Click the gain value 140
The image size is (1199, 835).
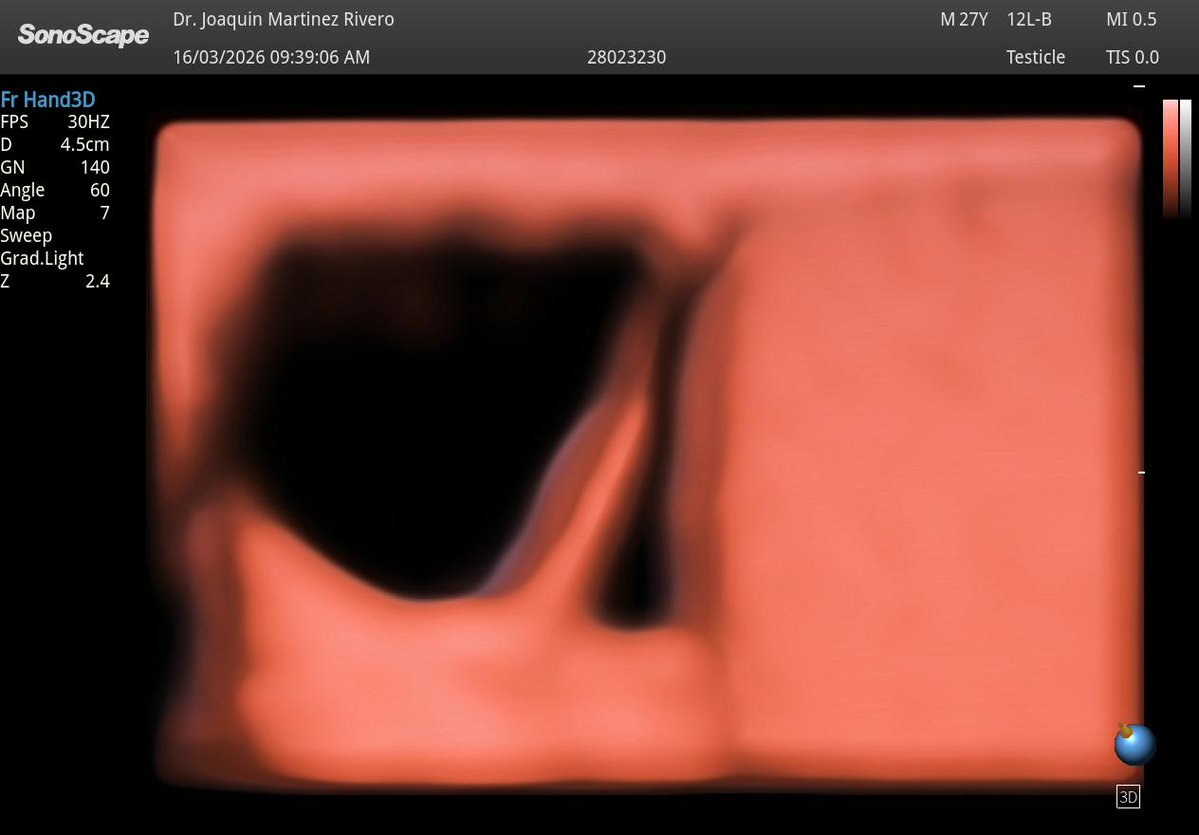tap(95, 167)
